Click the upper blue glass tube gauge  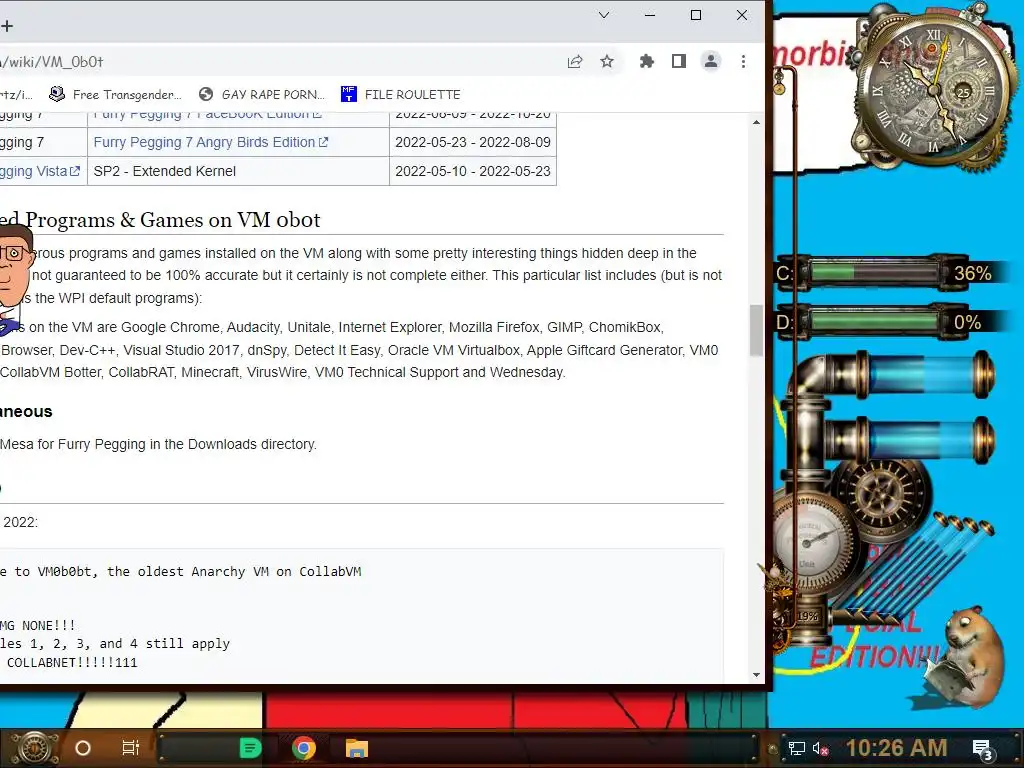coord(924,375)
